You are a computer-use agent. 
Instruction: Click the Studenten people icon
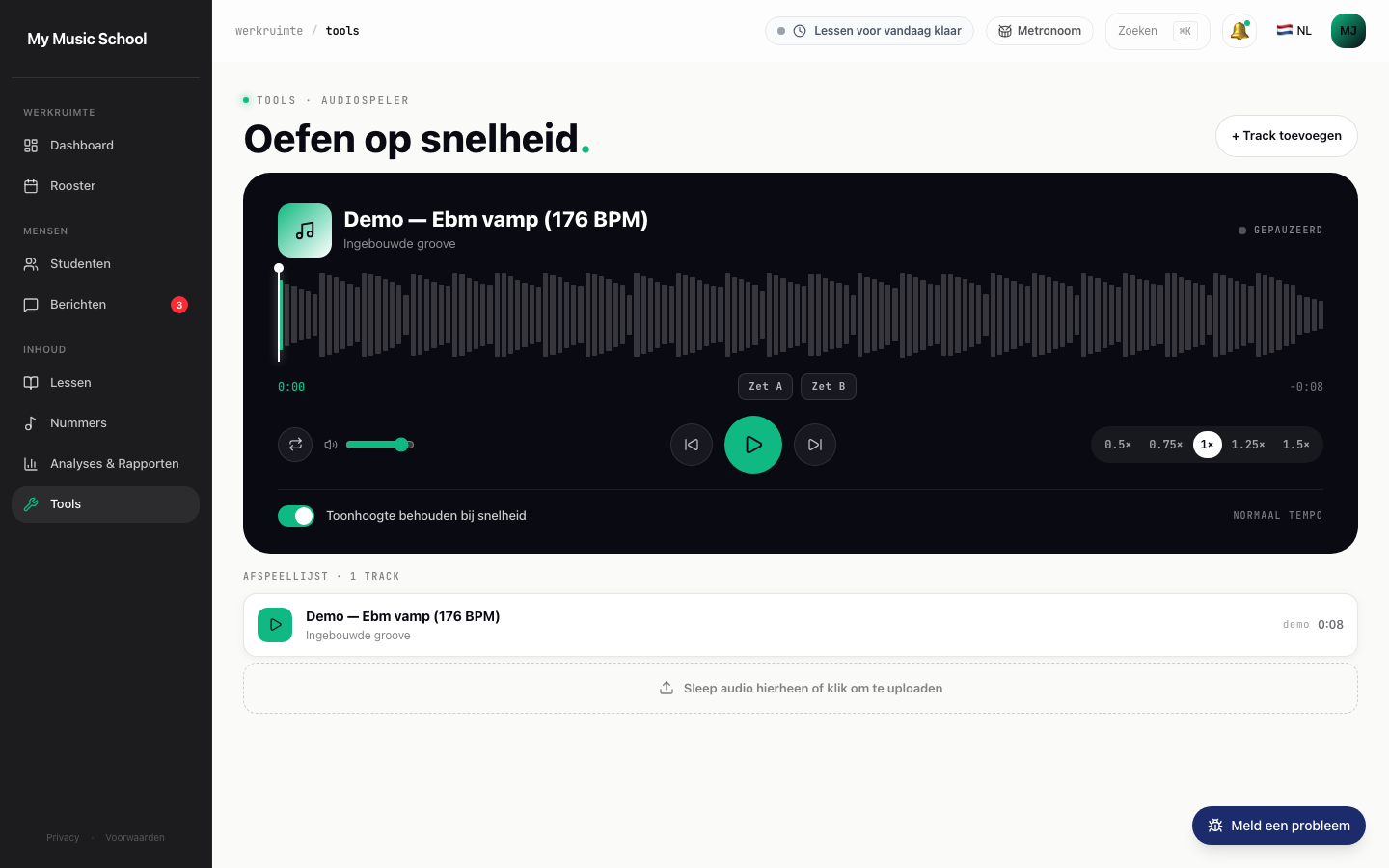point(31,264)
